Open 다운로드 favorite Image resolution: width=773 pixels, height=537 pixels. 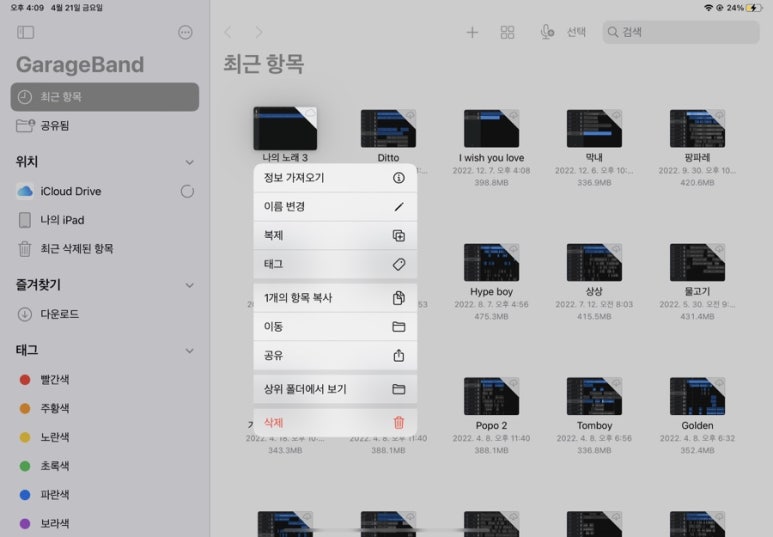tap(105, 314)
